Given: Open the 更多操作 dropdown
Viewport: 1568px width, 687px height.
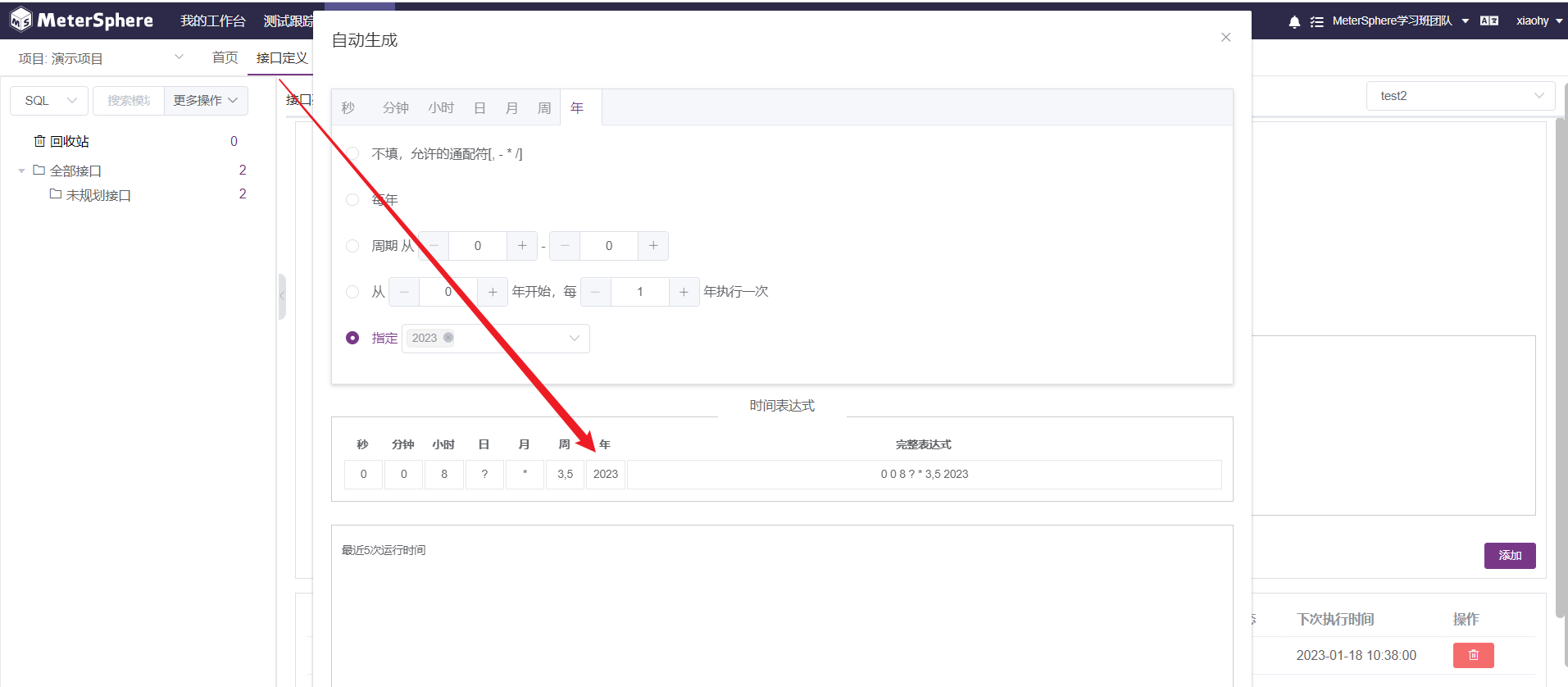Looking at the screenshot, I should pyautogui.click(x=206, y=101).
